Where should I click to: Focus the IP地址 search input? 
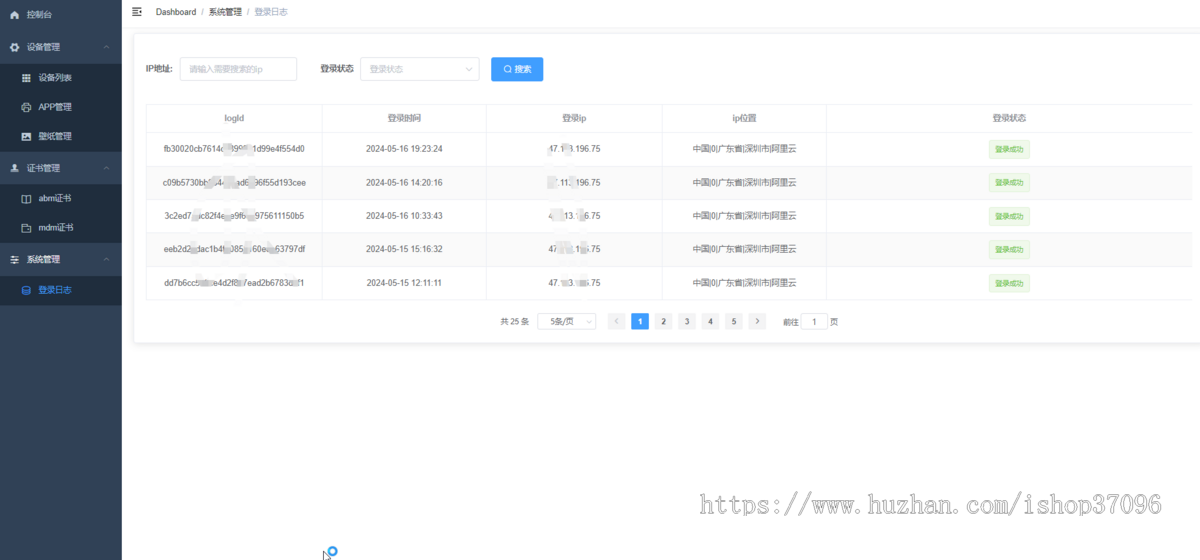coord(238,69)
